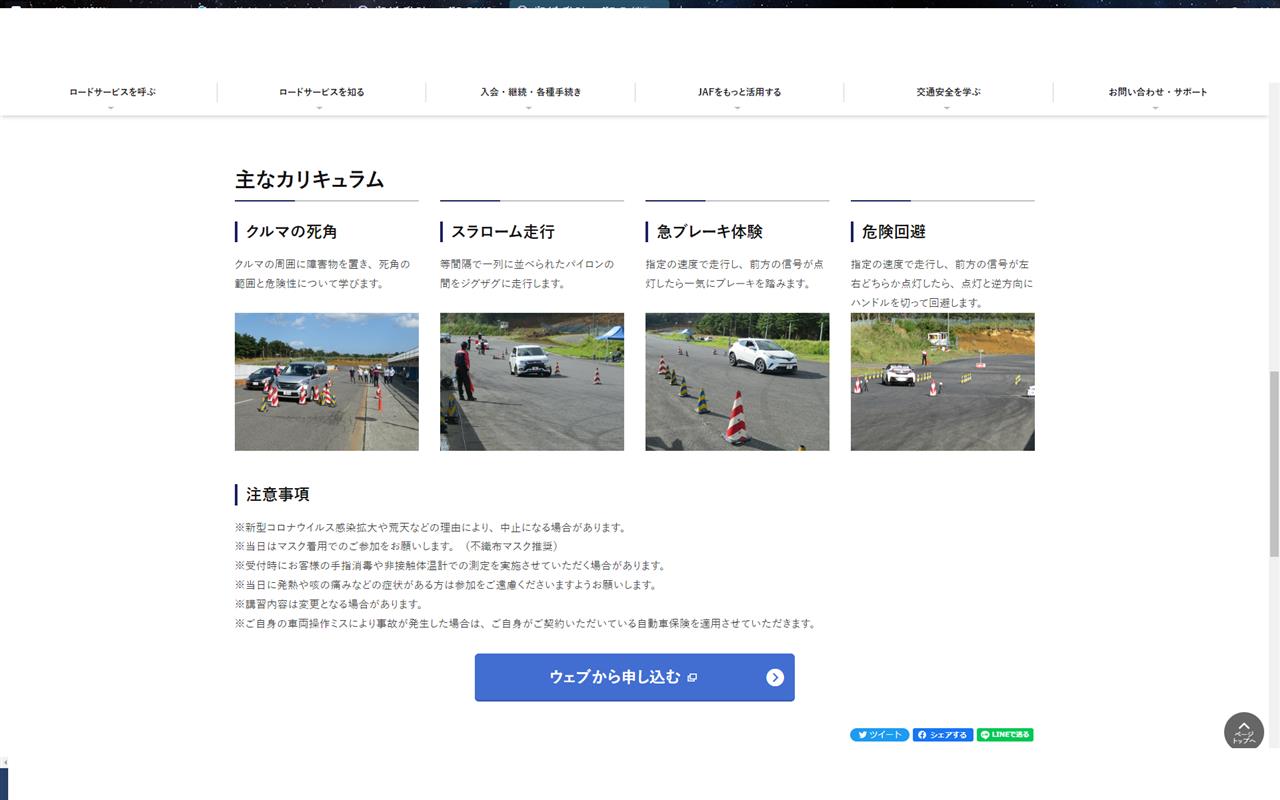Click the note 講習内容は変更となる場合があります
1280x800 pixels.
[x=330, y=604]
